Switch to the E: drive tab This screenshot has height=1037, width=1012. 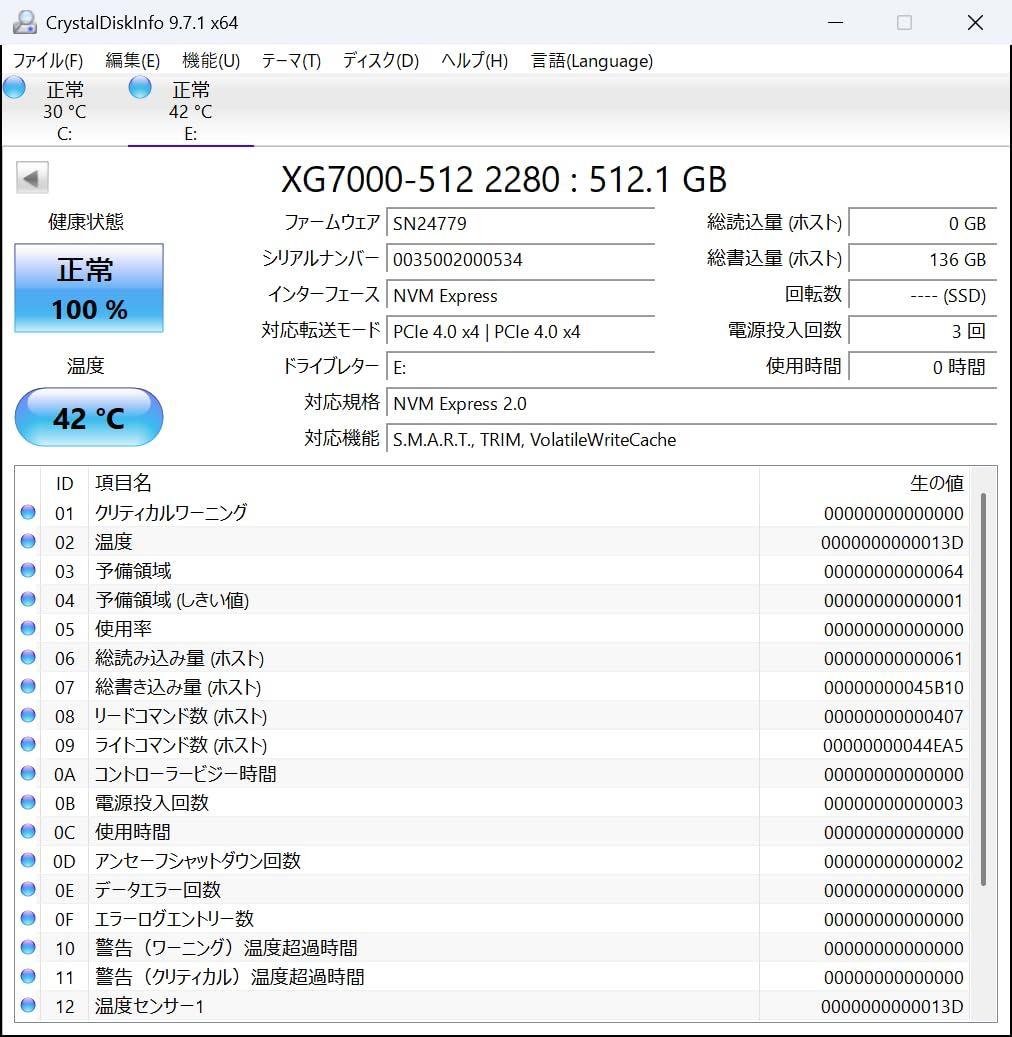[189, 110]
